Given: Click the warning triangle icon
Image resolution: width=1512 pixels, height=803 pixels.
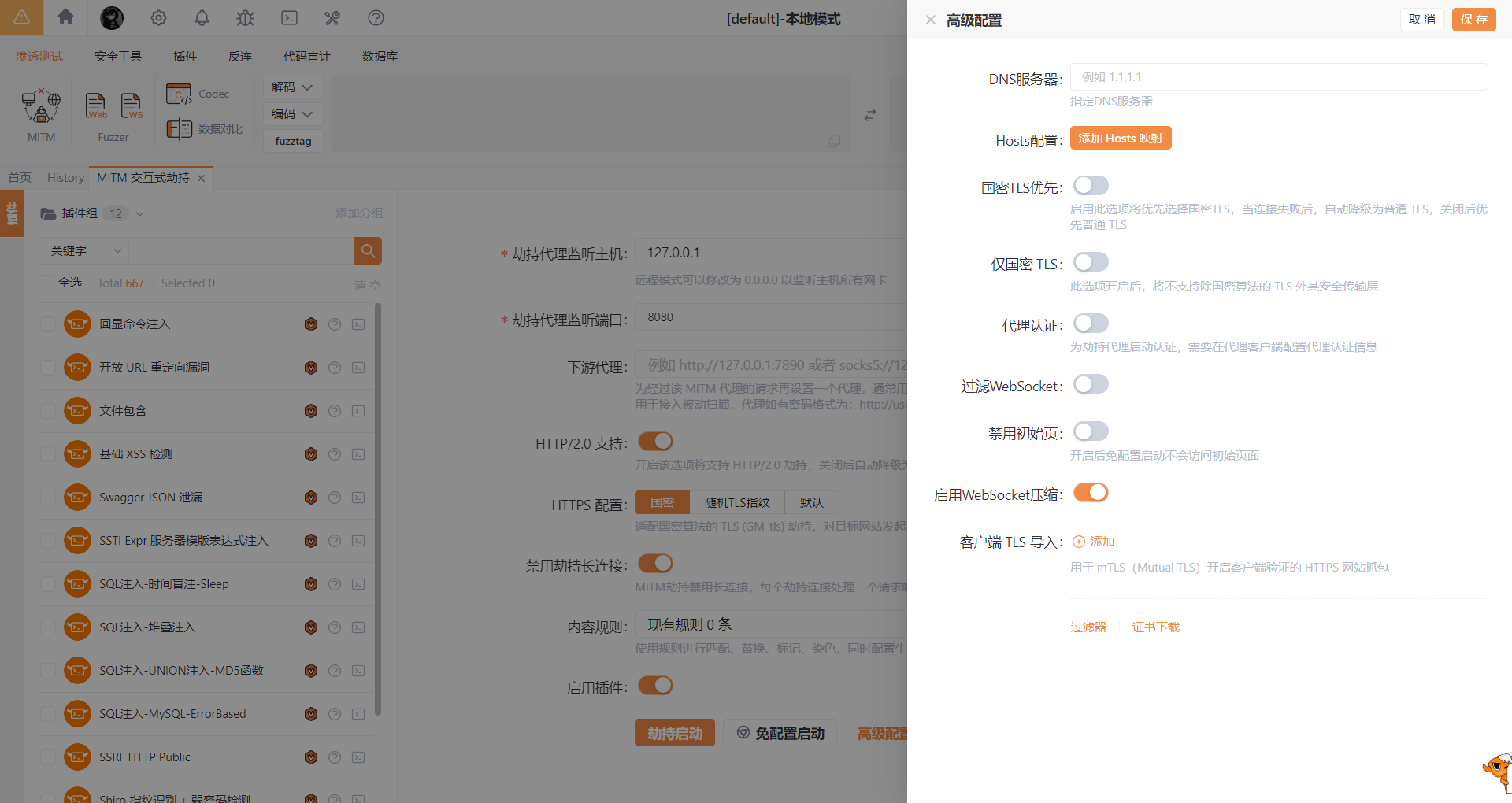Looking at the screenshot, I should [x=21, y=17].
